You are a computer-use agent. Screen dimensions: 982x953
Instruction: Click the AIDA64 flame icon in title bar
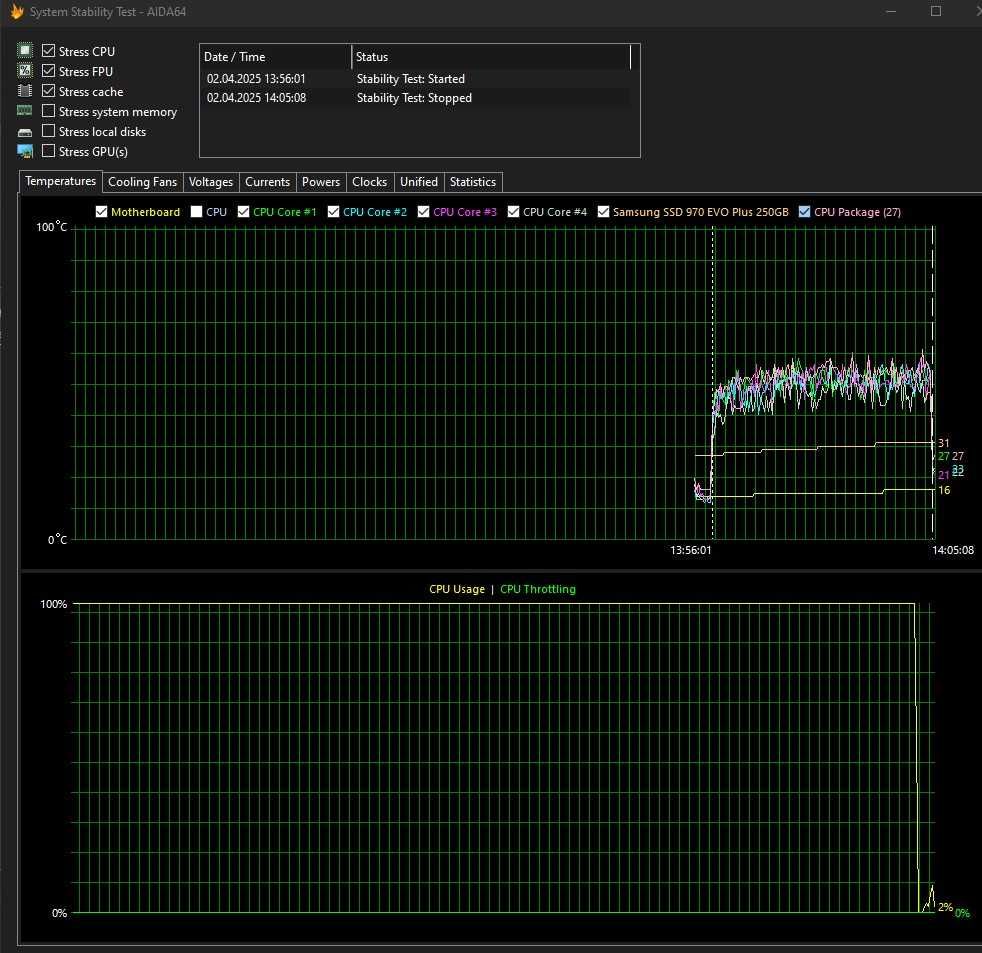pyautogui.click(x=17, y=11)
